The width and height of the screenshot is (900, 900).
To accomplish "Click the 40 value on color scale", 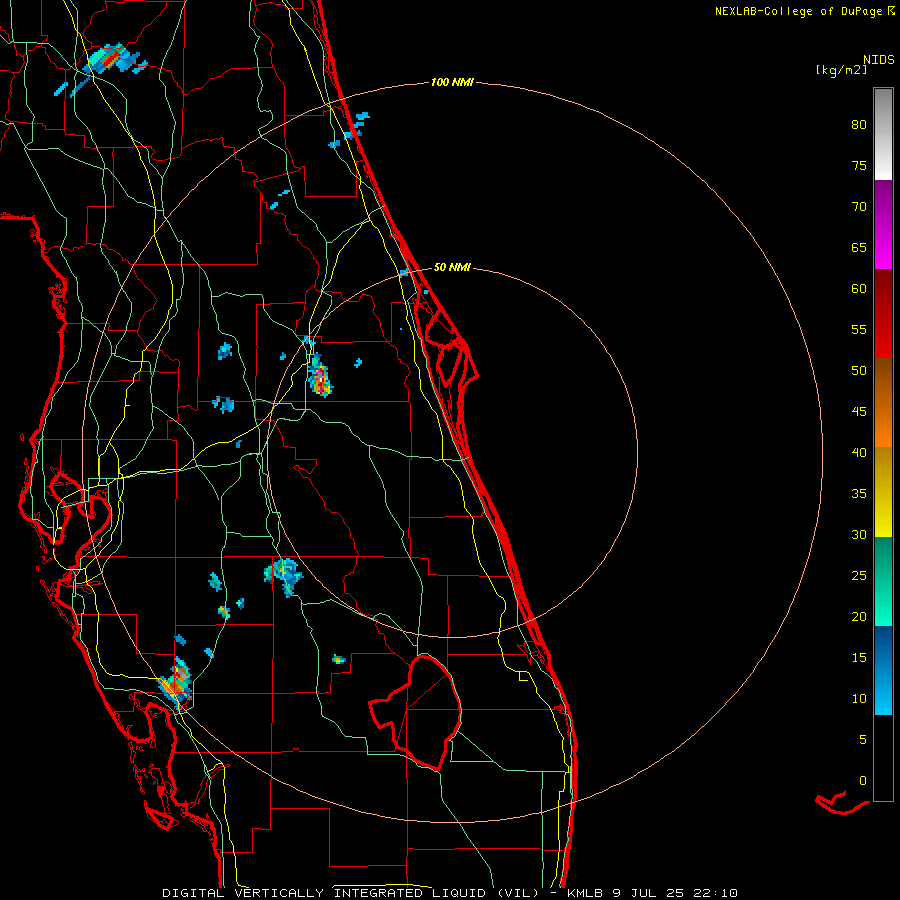I will tap(859, 452).
